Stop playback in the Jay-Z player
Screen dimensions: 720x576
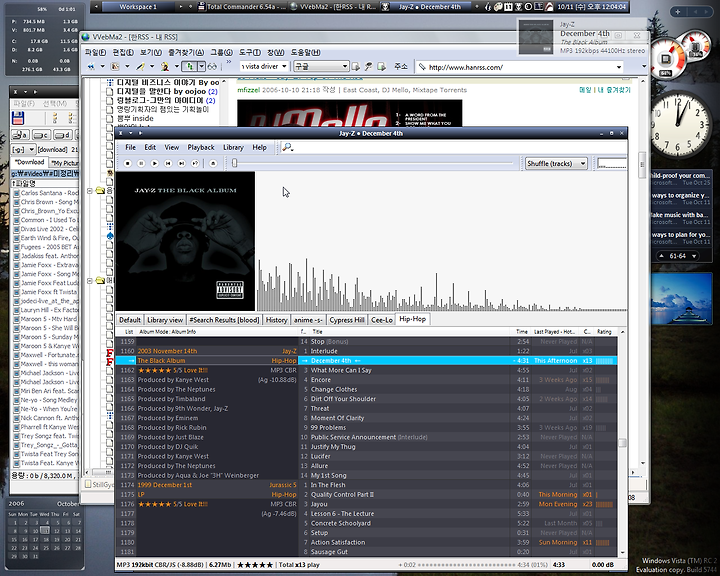coord(128,163)
